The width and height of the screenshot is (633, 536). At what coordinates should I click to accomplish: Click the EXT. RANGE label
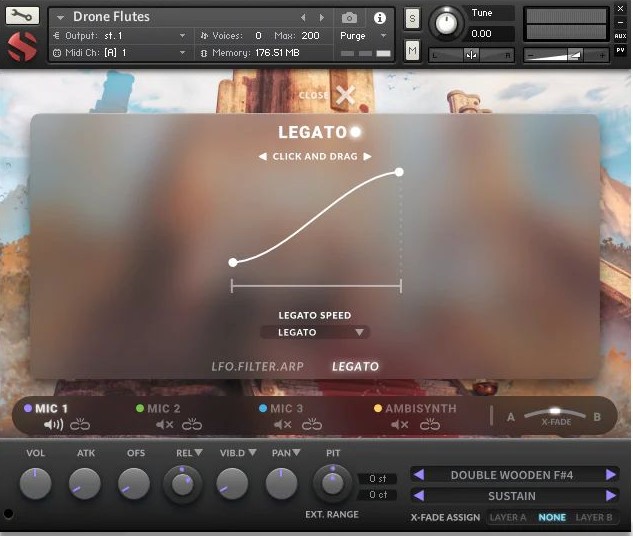(x=332, y=514)
